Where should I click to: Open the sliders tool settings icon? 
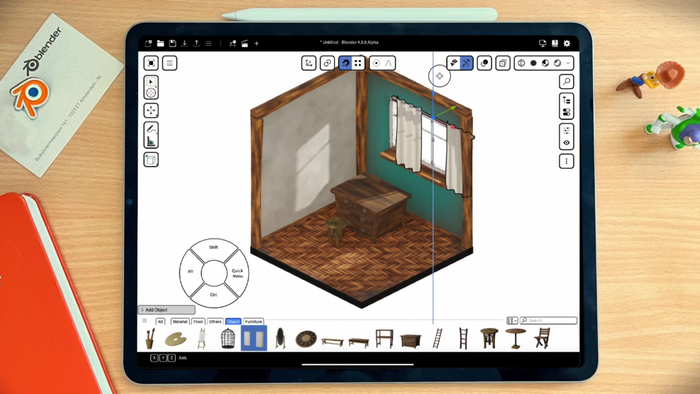pos(567,131)
